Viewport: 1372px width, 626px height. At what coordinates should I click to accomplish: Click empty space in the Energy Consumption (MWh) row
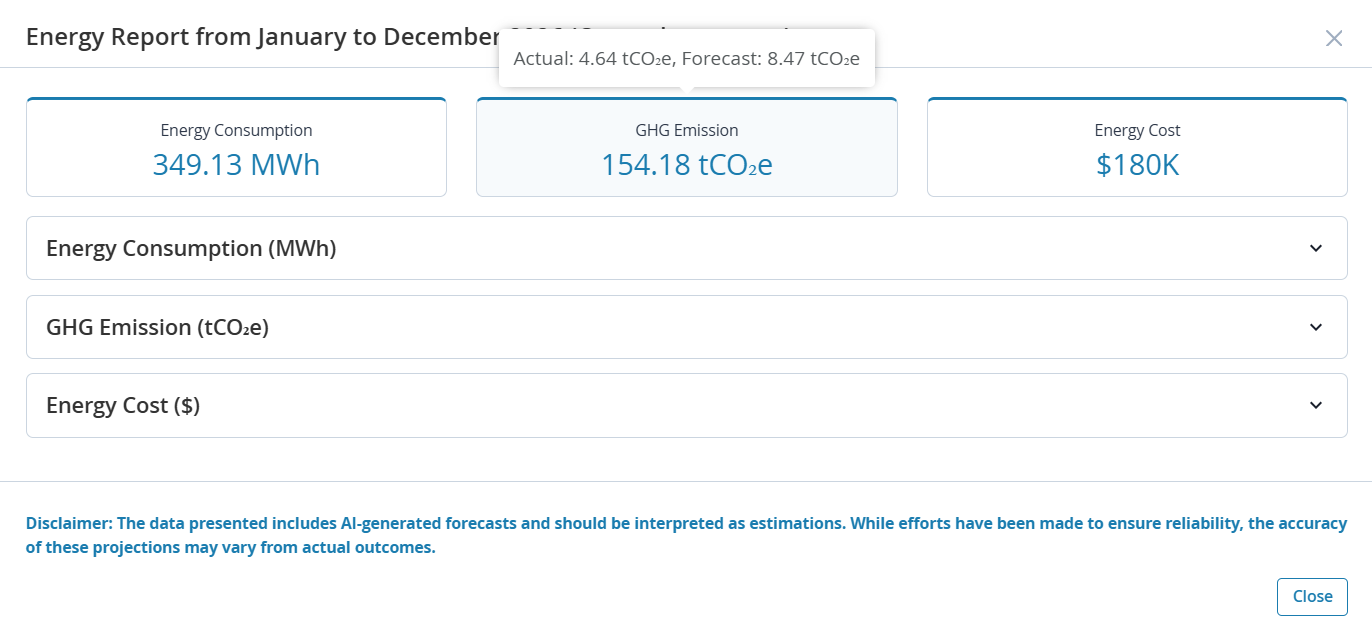(800, 248)
